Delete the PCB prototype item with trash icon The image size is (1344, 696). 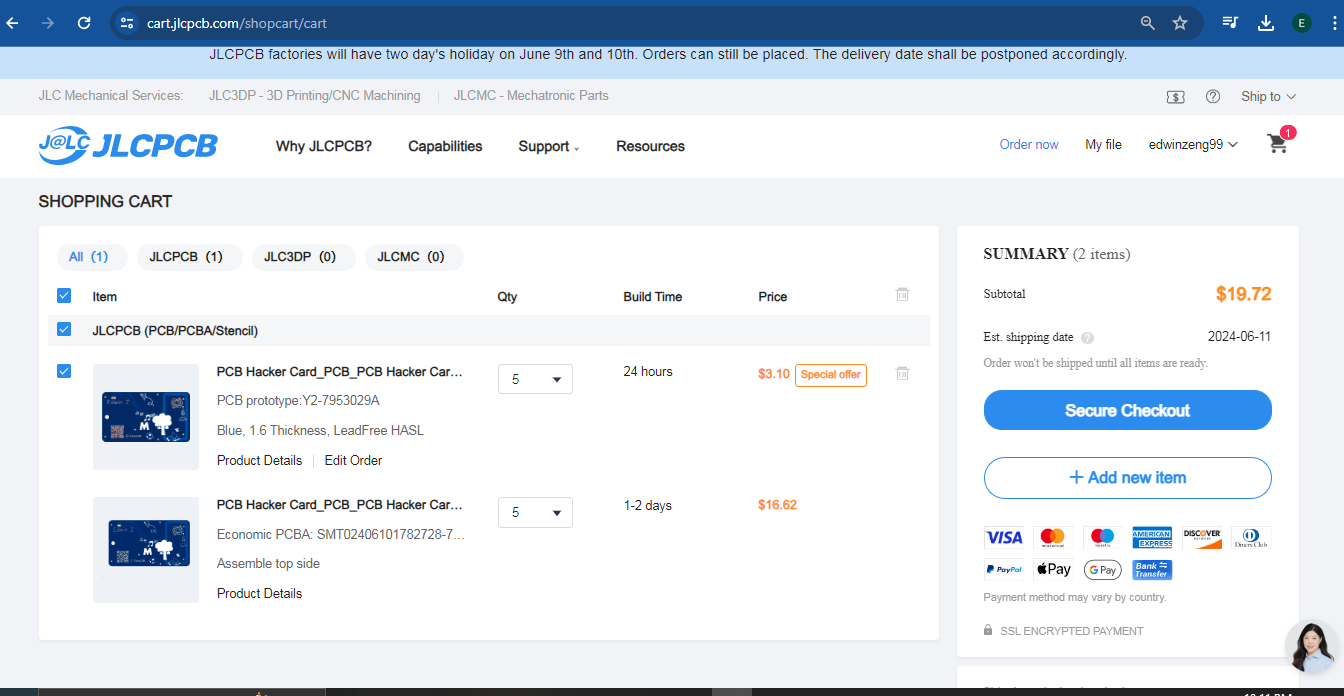pyautogui.click(x=902, y=373)
